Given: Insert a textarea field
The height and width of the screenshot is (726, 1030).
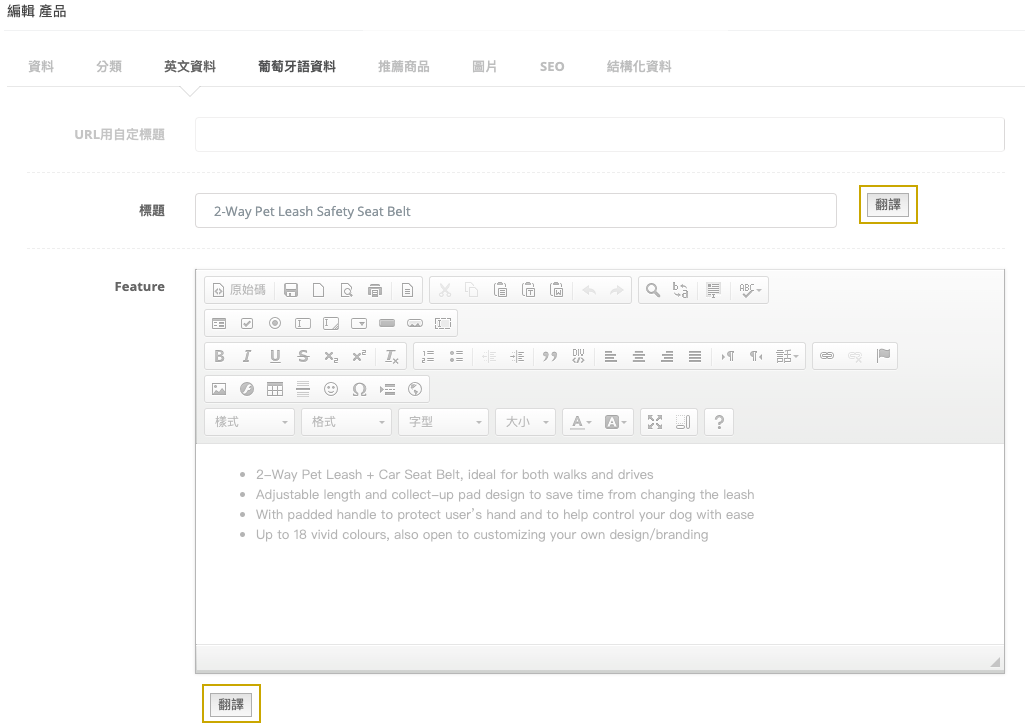Looking at the screenshot, I should [331, 323].
